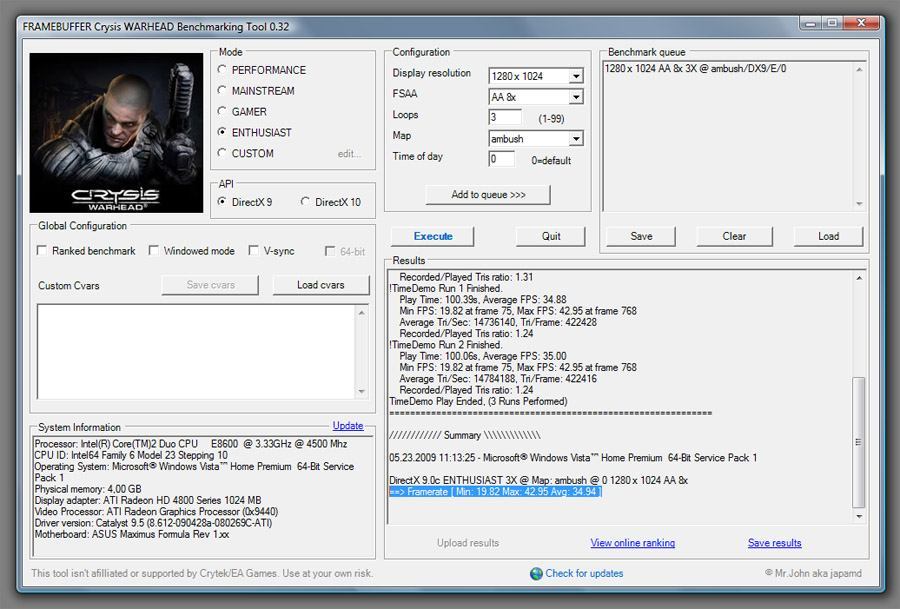Click the Add to queue button
This screenshot has height=609, width=900.
(x=488, y=195)
